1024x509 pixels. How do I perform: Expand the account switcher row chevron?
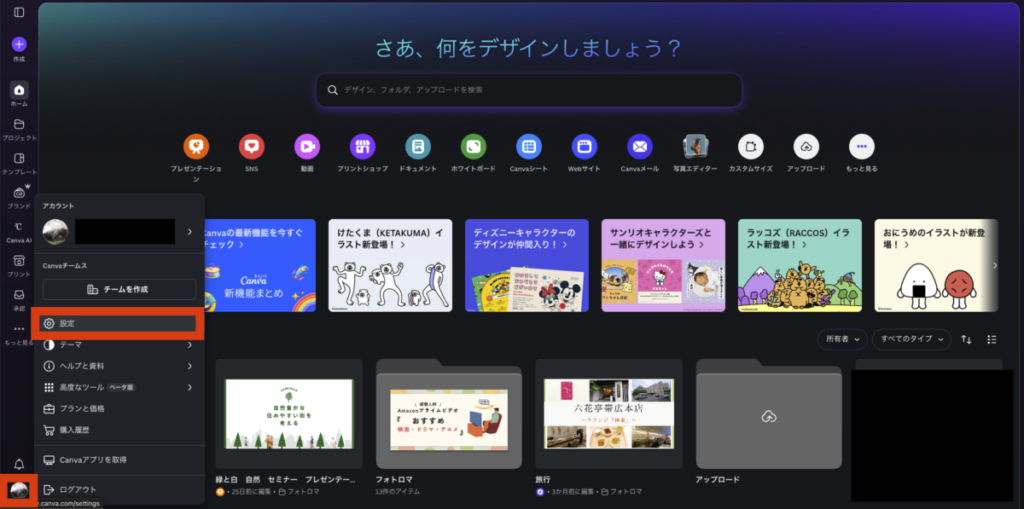tap(190, 231)
